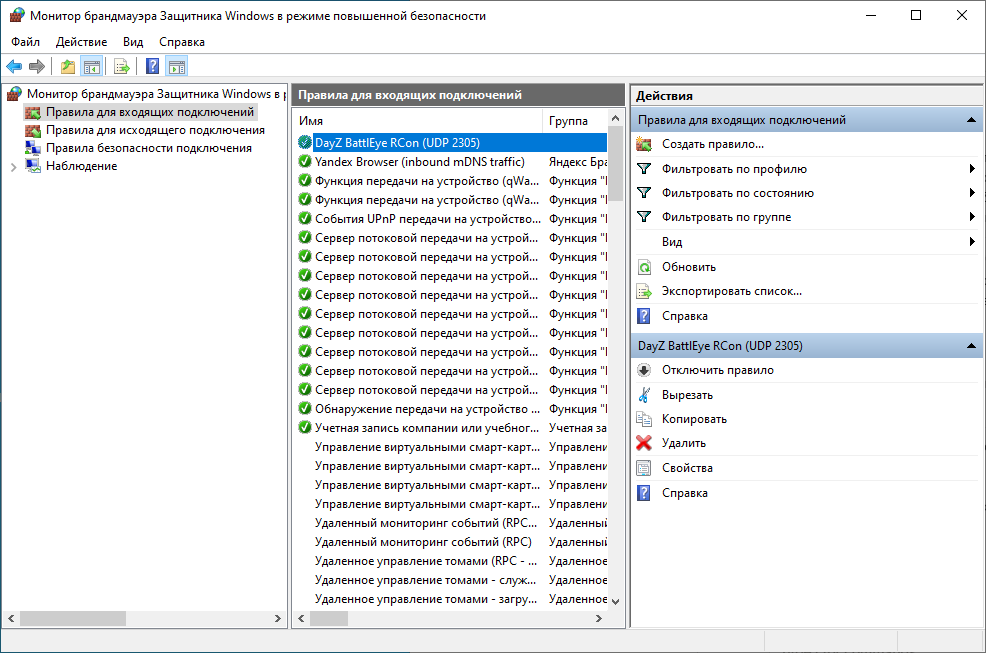Click the red X Удалить icon
The image size is (986, 653).
pyautogui.click(x=644, y=443)
